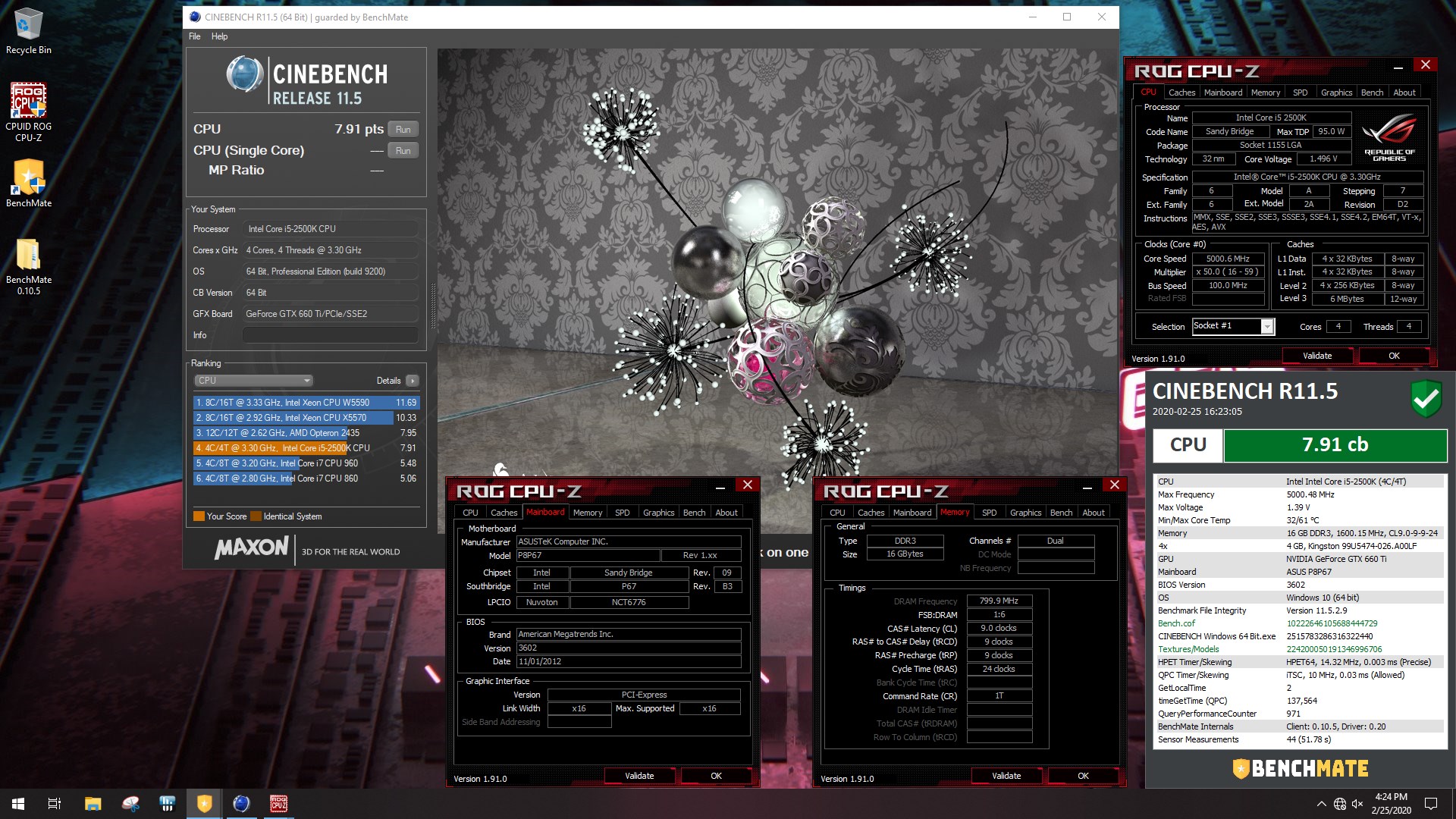Open Bench tab in top CPU-Z window

tap(1372, 93)
